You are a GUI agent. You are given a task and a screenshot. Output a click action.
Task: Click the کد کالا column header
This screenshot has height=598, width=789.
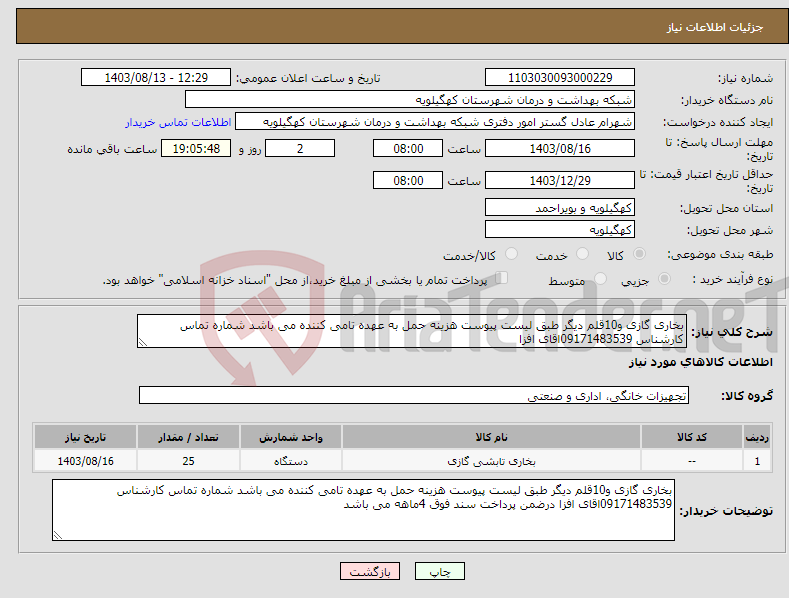point(692,437)
